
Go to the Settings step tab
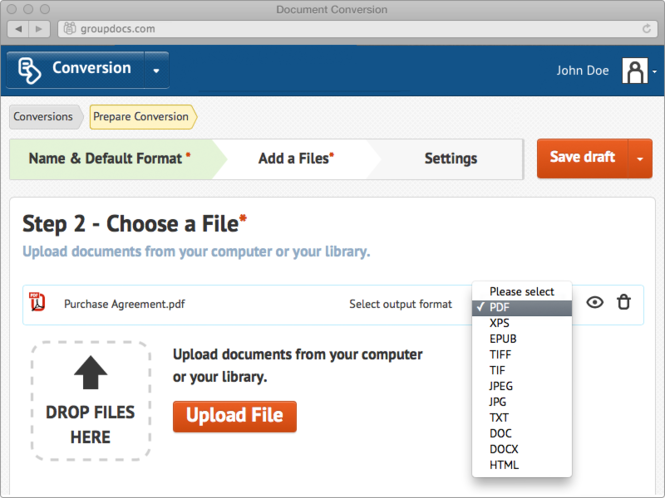pyautogui.click(x=450, y=159)
